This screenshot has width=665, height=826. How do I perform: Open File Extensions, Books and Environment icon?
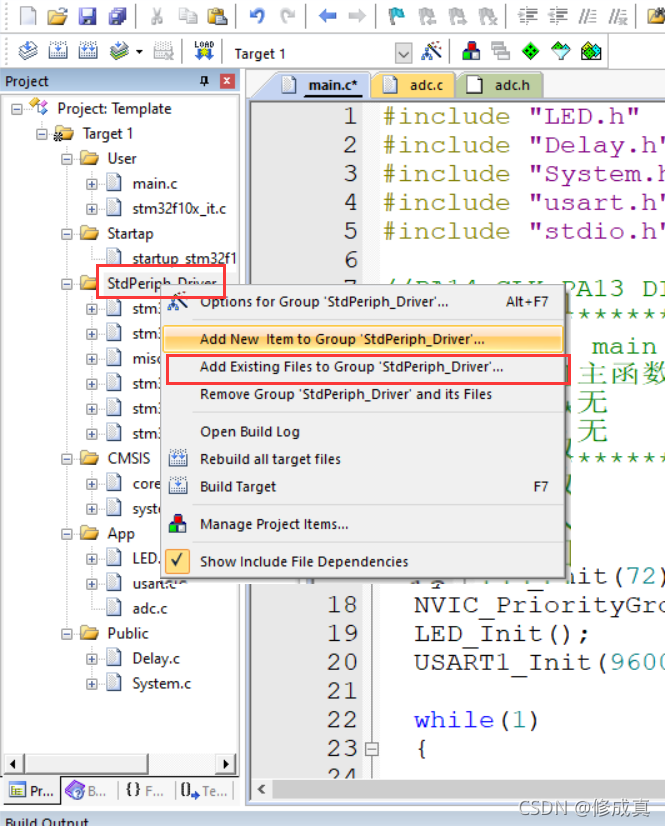[471, 51]
